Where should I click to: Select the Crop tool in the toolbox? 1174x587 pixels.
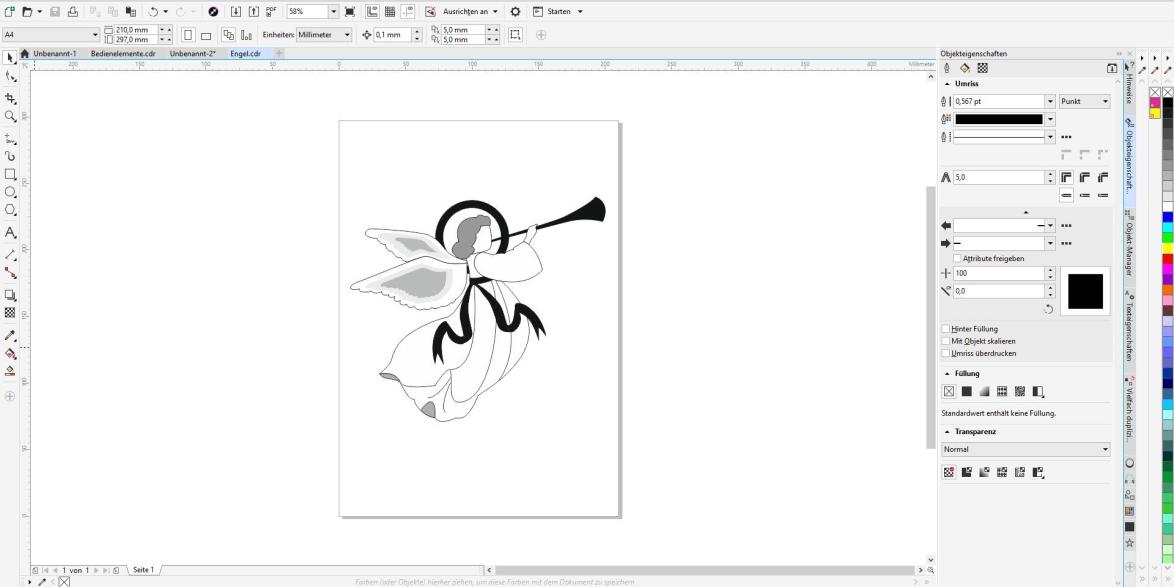click(11, 98)
